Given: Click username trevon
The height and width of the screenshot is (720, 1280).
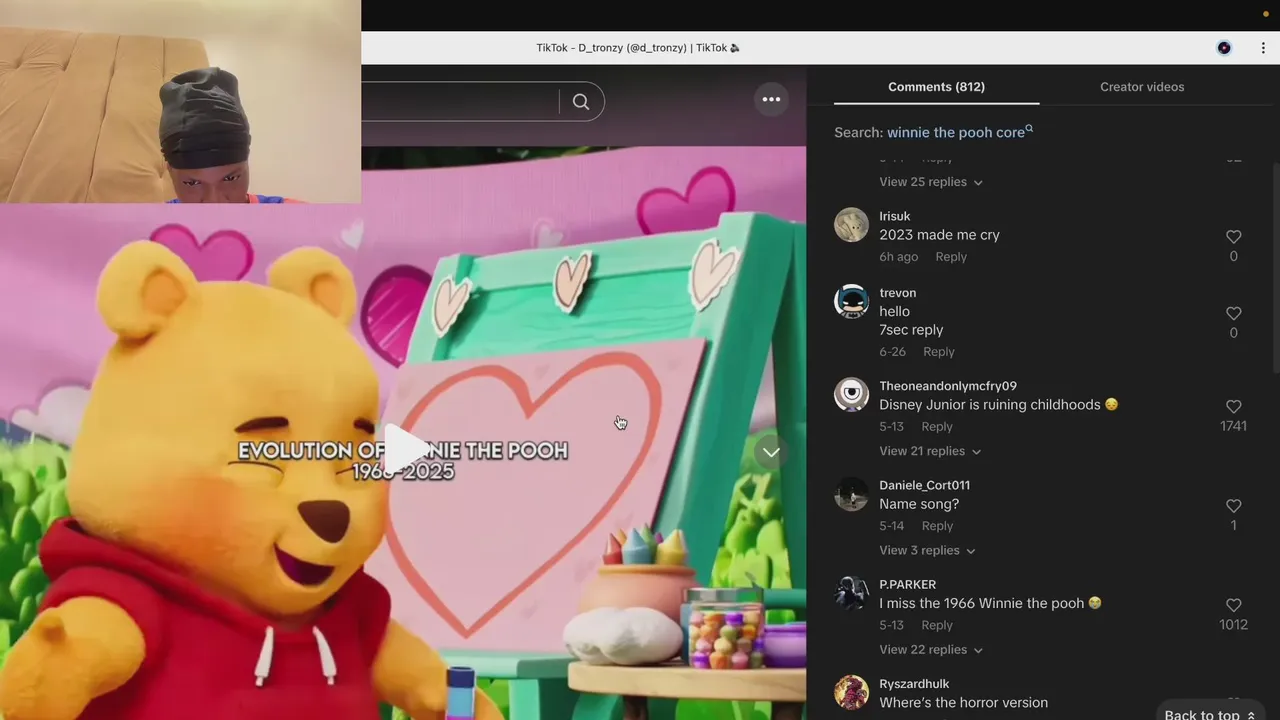Looking at the screenshot, I should tap(898, 293).
